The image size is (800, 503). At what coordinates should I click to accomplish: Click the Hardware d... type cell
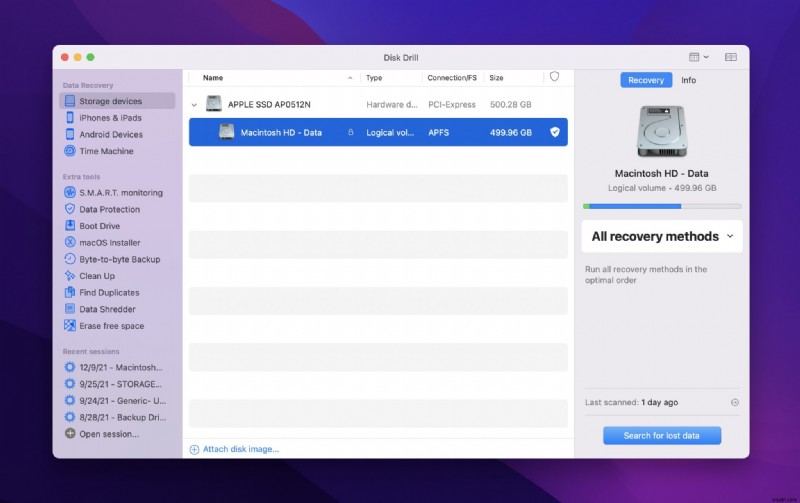[x=392, y=105]
